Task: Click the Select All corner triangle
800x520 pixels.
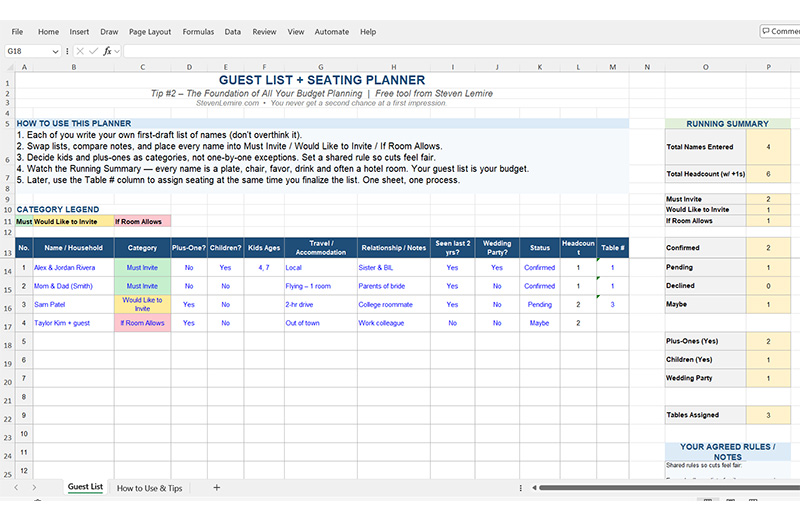Action: [x=10, y=67]
